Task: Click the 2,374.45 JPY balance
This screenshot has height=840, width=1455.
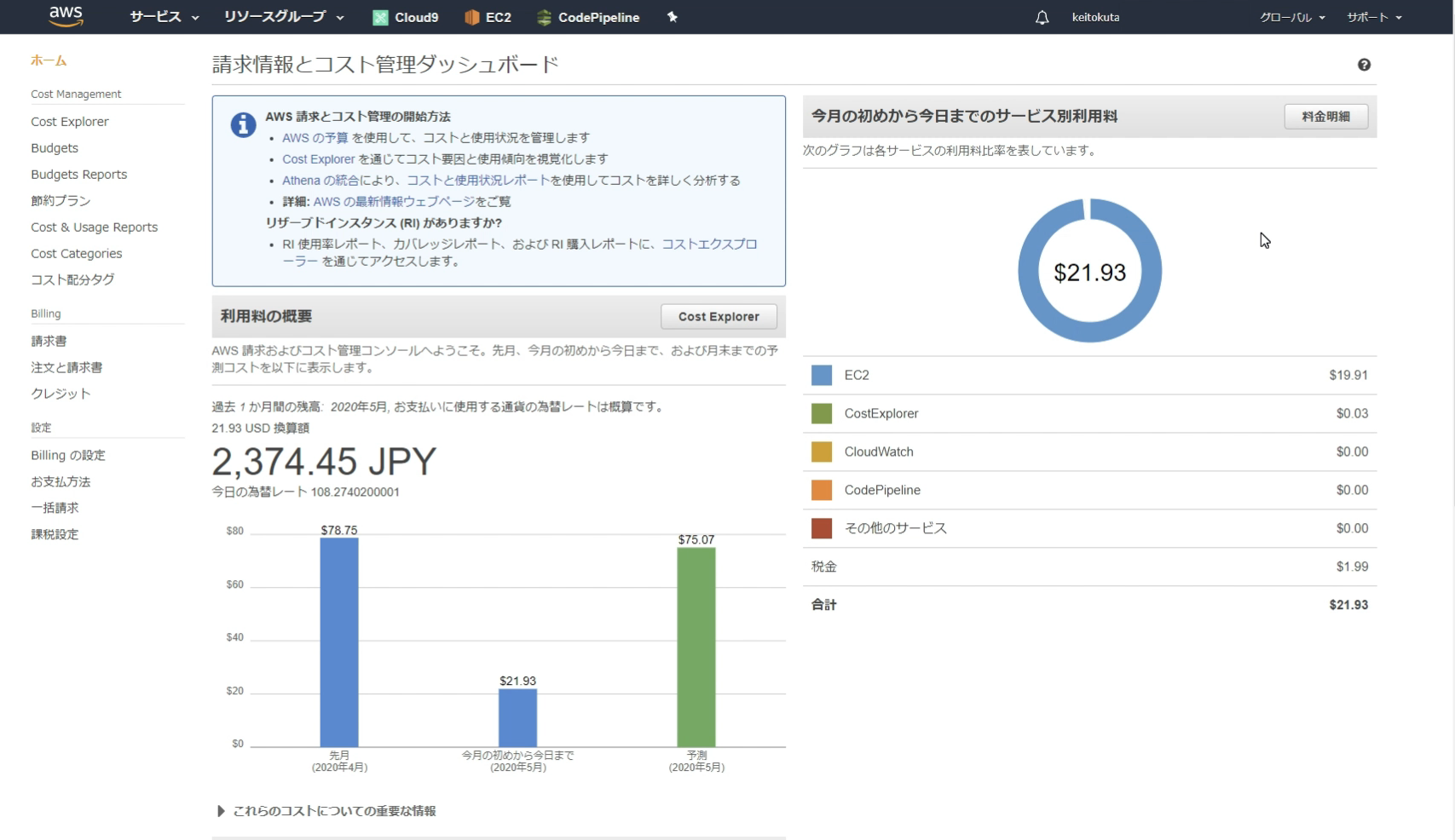Action: (x=324, y=462)
